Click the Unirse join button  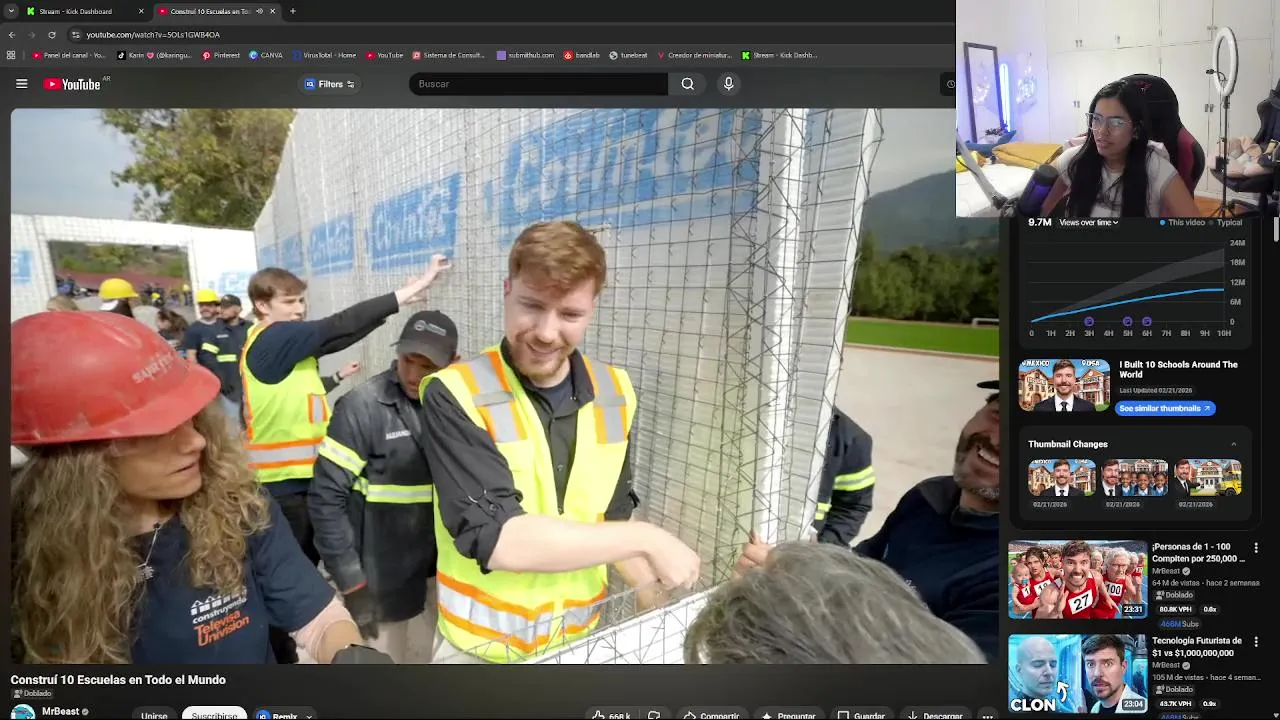coord(154,715)
